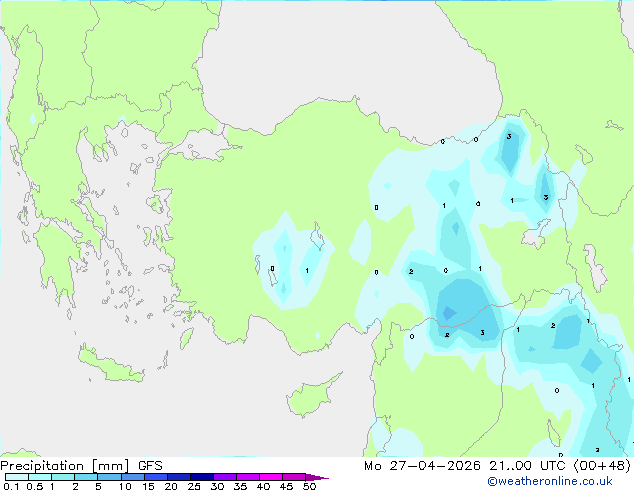Click the 'Precipitation [mm]' title text
The image size is (634, 490).
[65, 466]
